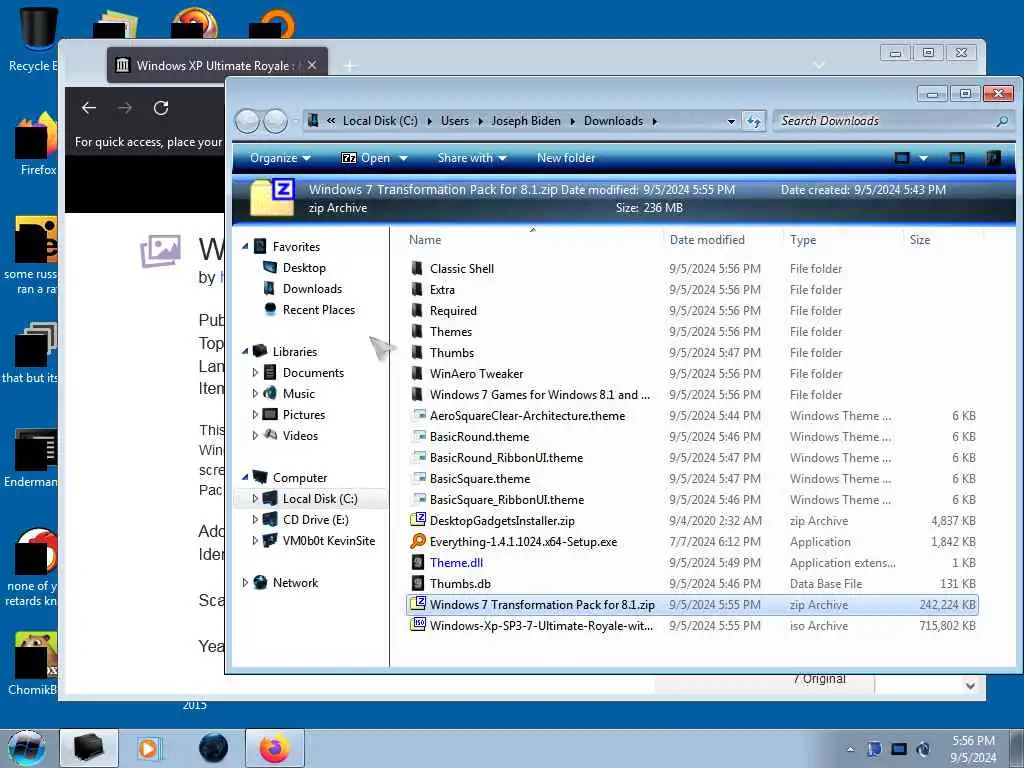Click the Firefox taskbar icon
Viewport: 1024px width, 768px height.
pos(275,748)
